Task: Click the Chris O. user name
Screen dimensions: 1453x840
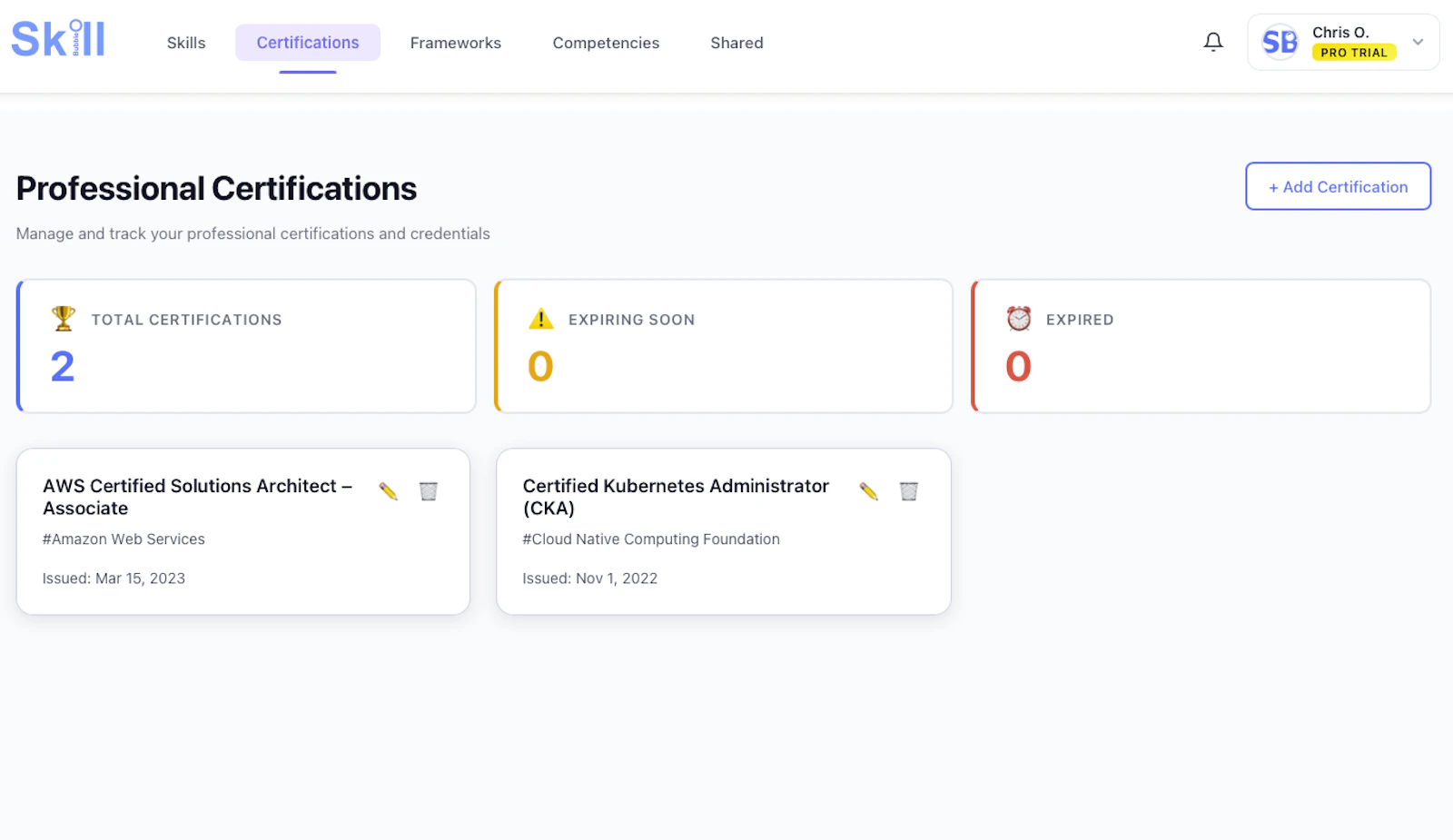Action: tap(1340, 32)
